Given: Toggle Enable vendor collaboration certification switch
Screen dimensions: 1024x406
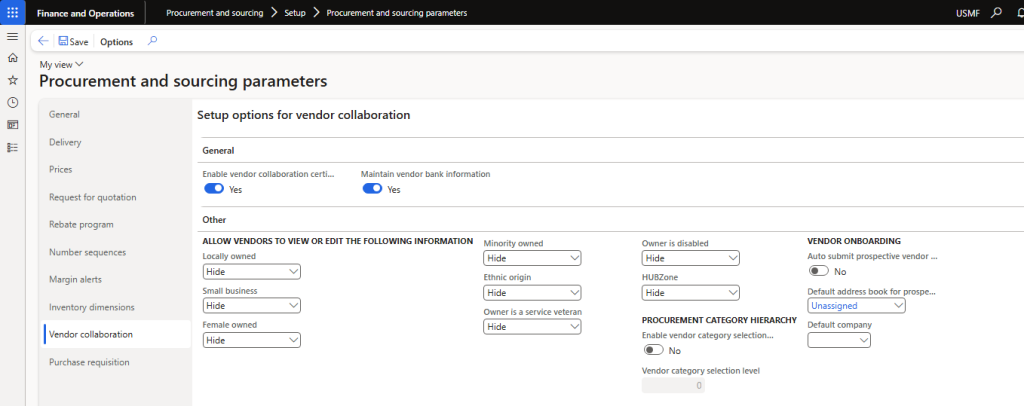Looking at the screenshot, I should (x=214, y=189).
